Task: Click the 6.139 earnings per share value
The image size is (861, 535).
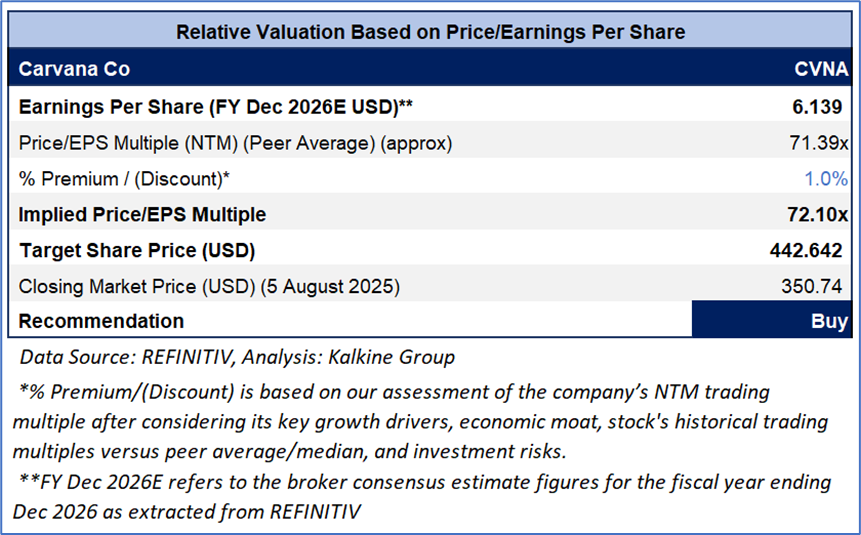Action: [x=820, y=106]
